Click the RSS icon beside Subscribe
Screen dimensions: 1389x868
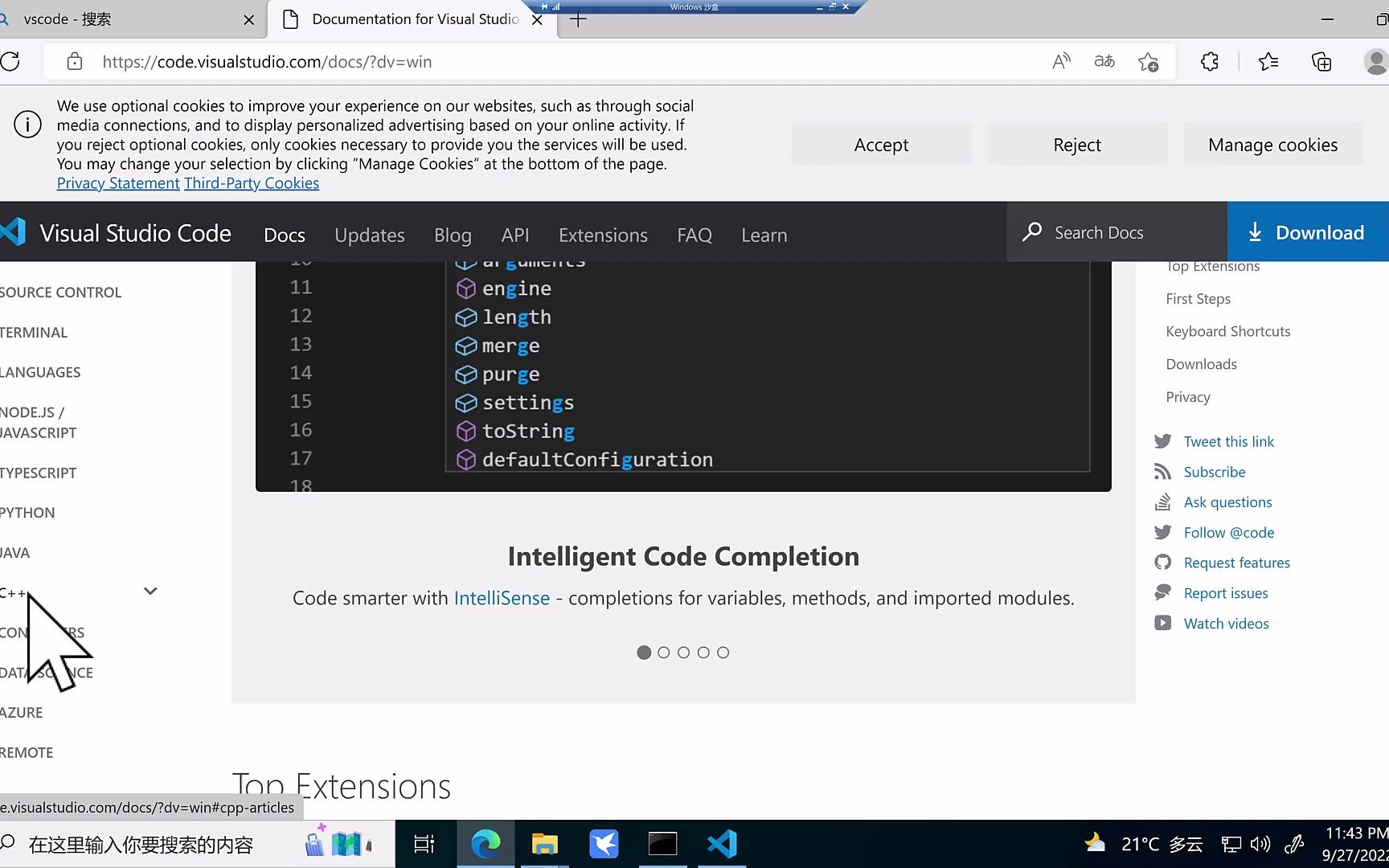(x=1162, y=472)
